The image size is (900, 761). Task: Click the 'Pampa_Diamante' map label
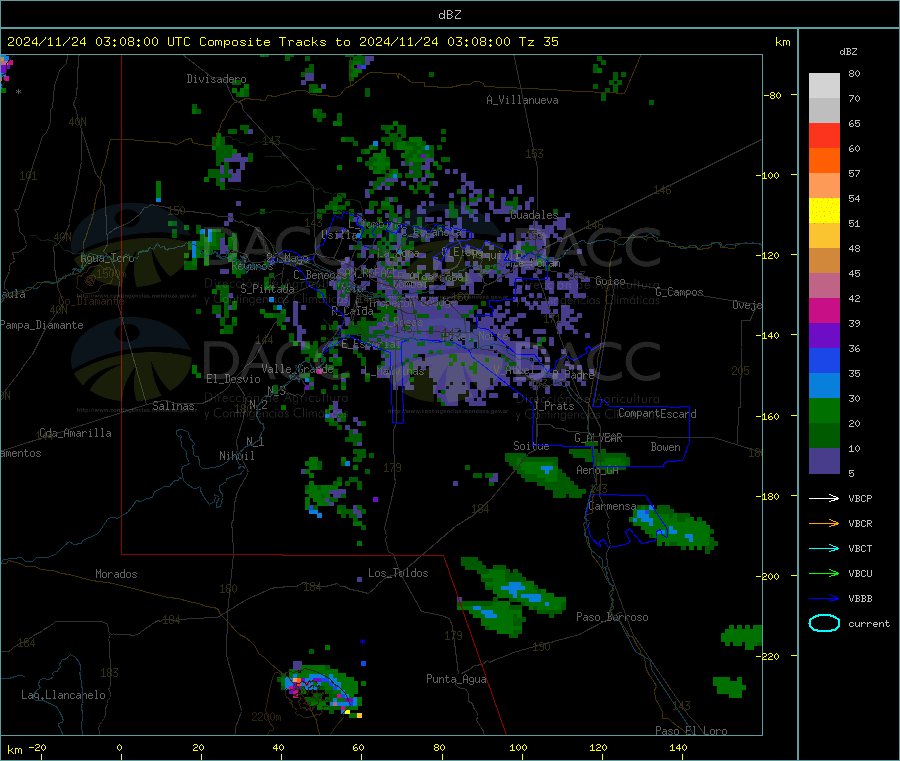[x=41, y=325]
